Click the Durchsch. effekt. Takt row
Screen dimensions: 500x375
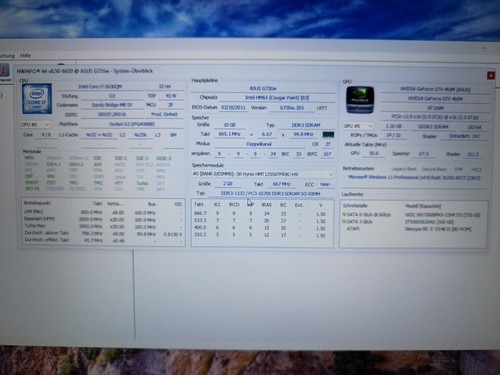point(103,240)
